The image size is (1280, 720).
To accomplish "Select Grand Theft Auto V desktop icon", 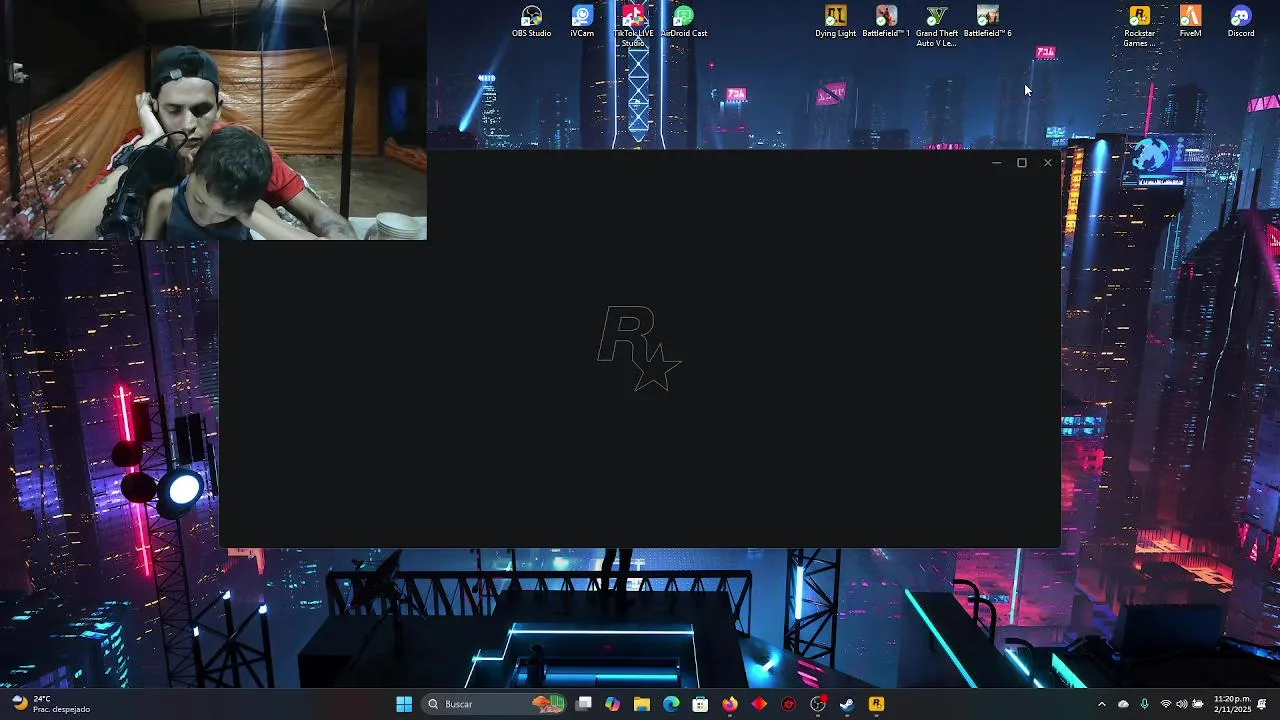I will click(937, 25).
